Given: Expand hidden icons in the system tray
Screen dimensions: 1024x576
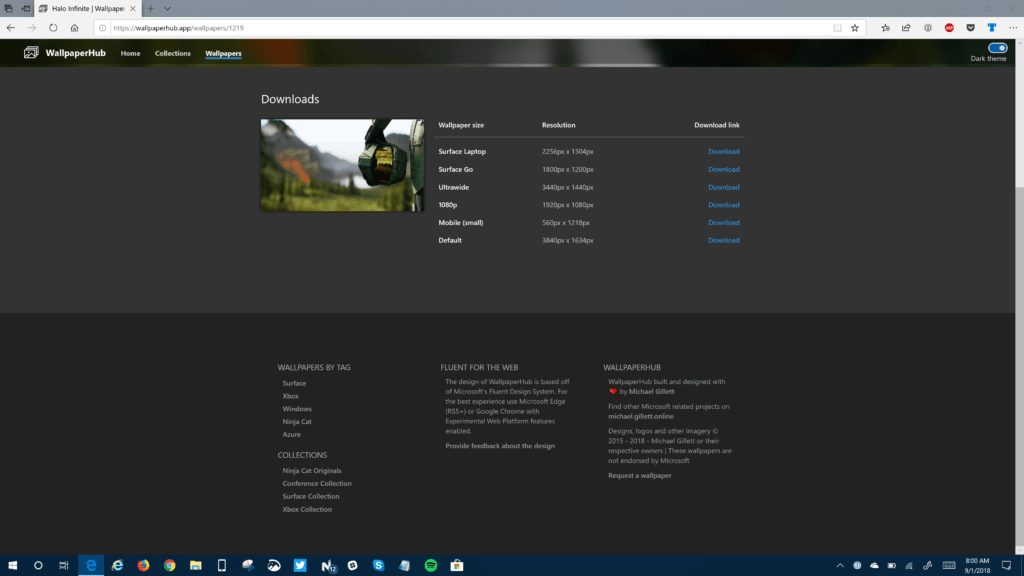Looking at the screenshot, I should 840,565.
